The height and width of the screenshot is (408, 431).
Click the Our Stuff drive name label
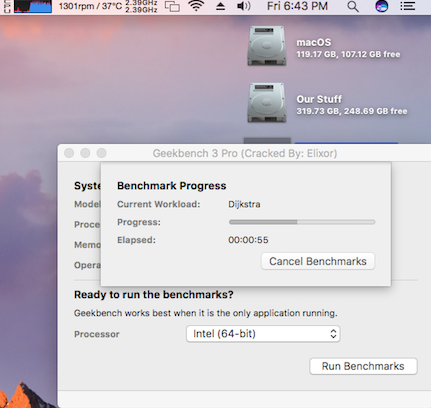[x=319, y=99]
